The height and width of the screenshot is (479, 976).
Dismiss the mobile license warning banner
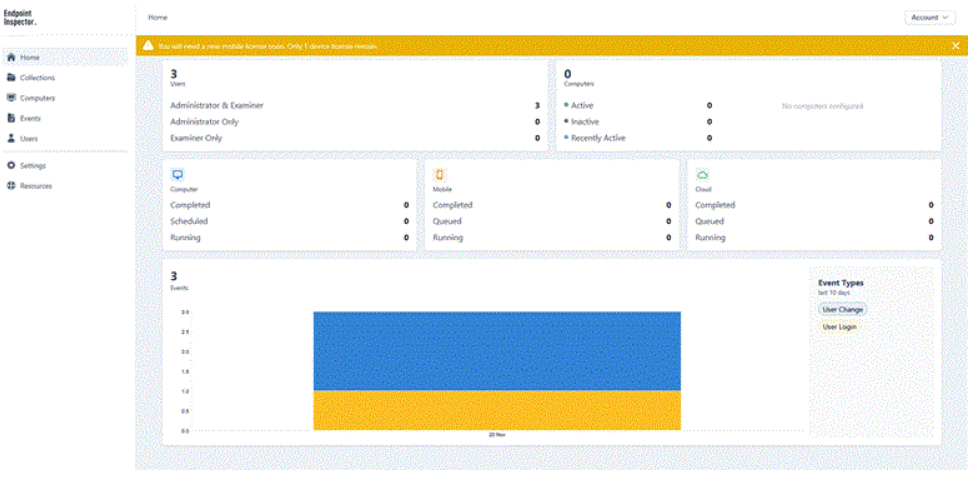tap(955, 46)
